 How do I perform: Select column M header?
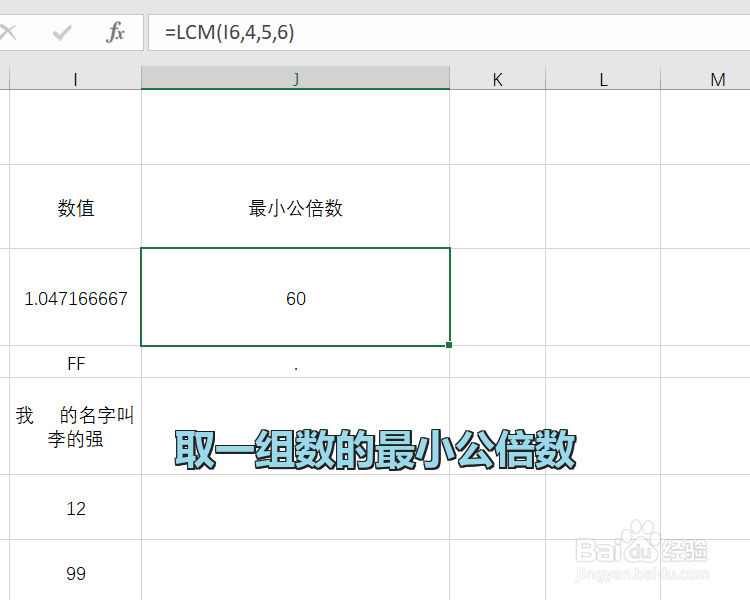[x=706, y=79]
